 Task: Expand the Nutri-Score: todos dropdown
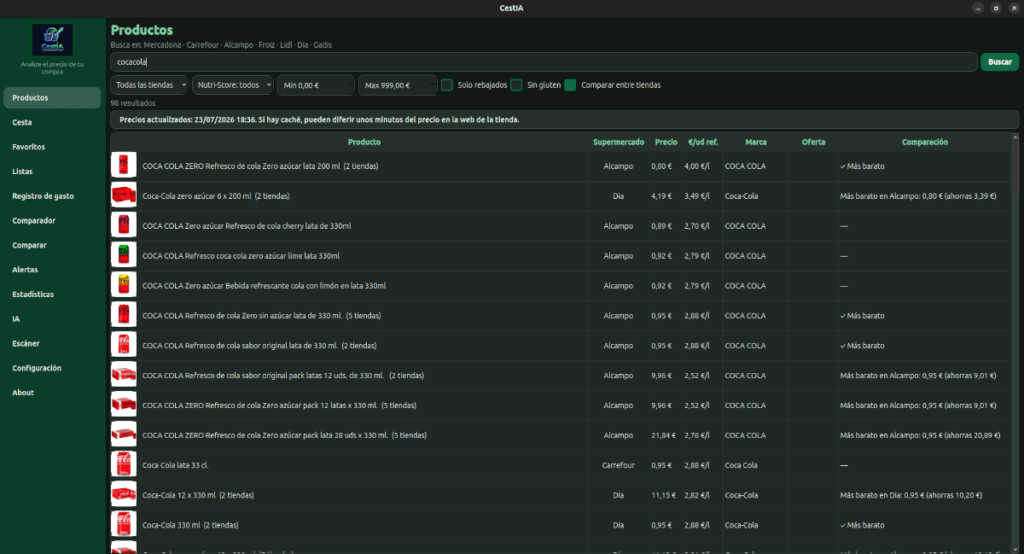click(232, 85)
